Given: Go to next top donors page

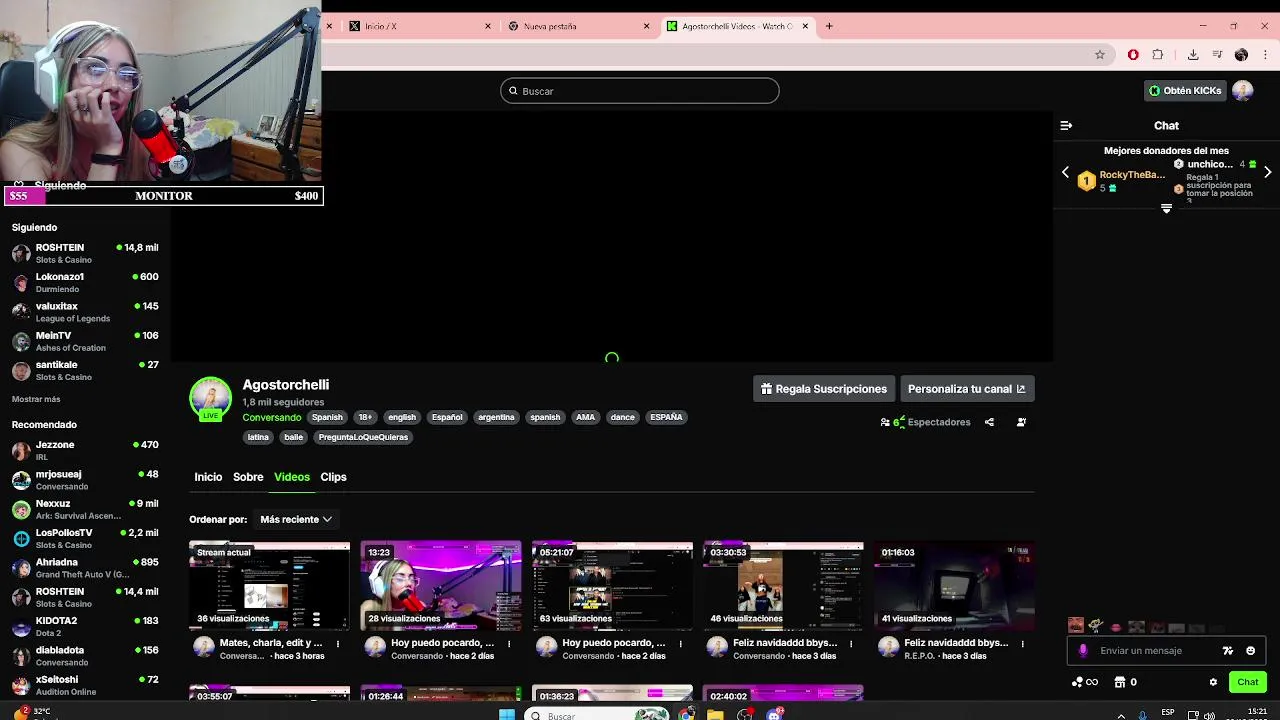Looking at the screenshot, I should (x=1267, y=172).
